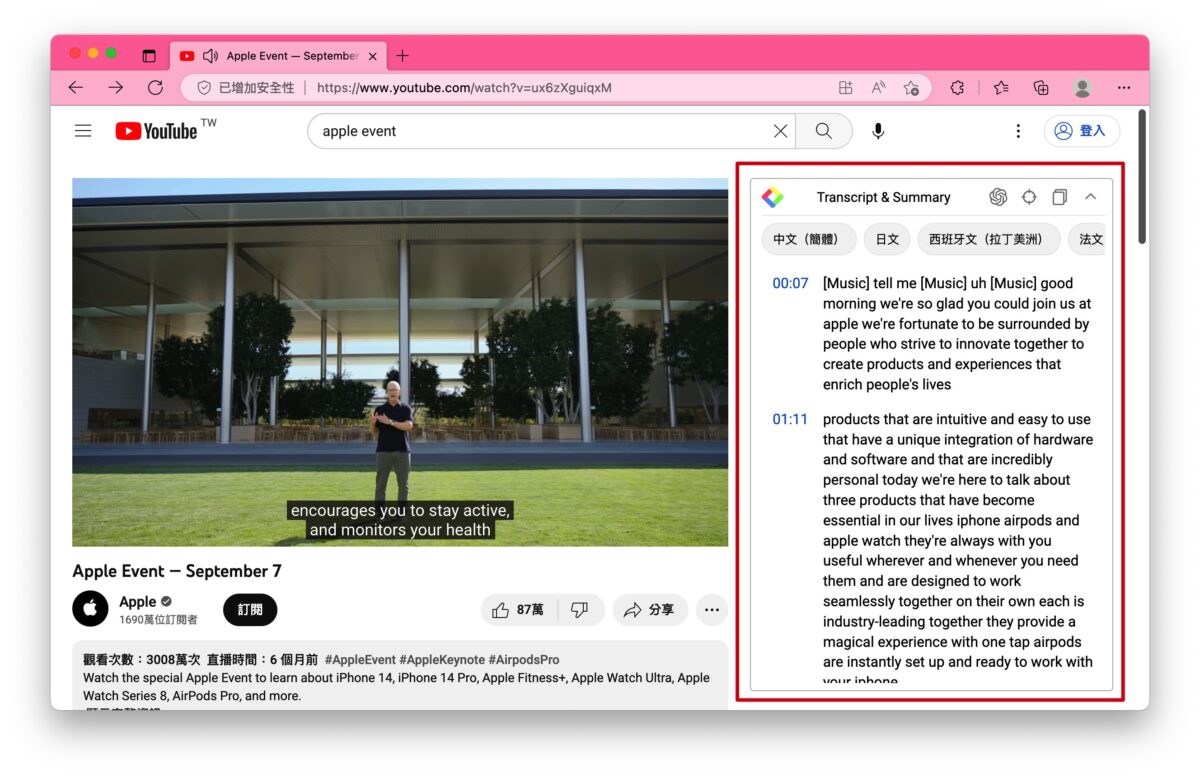Like the video with 87萬 likes
The width and height of the screenshot is (1200, 777).
click(x=519, y=609)
